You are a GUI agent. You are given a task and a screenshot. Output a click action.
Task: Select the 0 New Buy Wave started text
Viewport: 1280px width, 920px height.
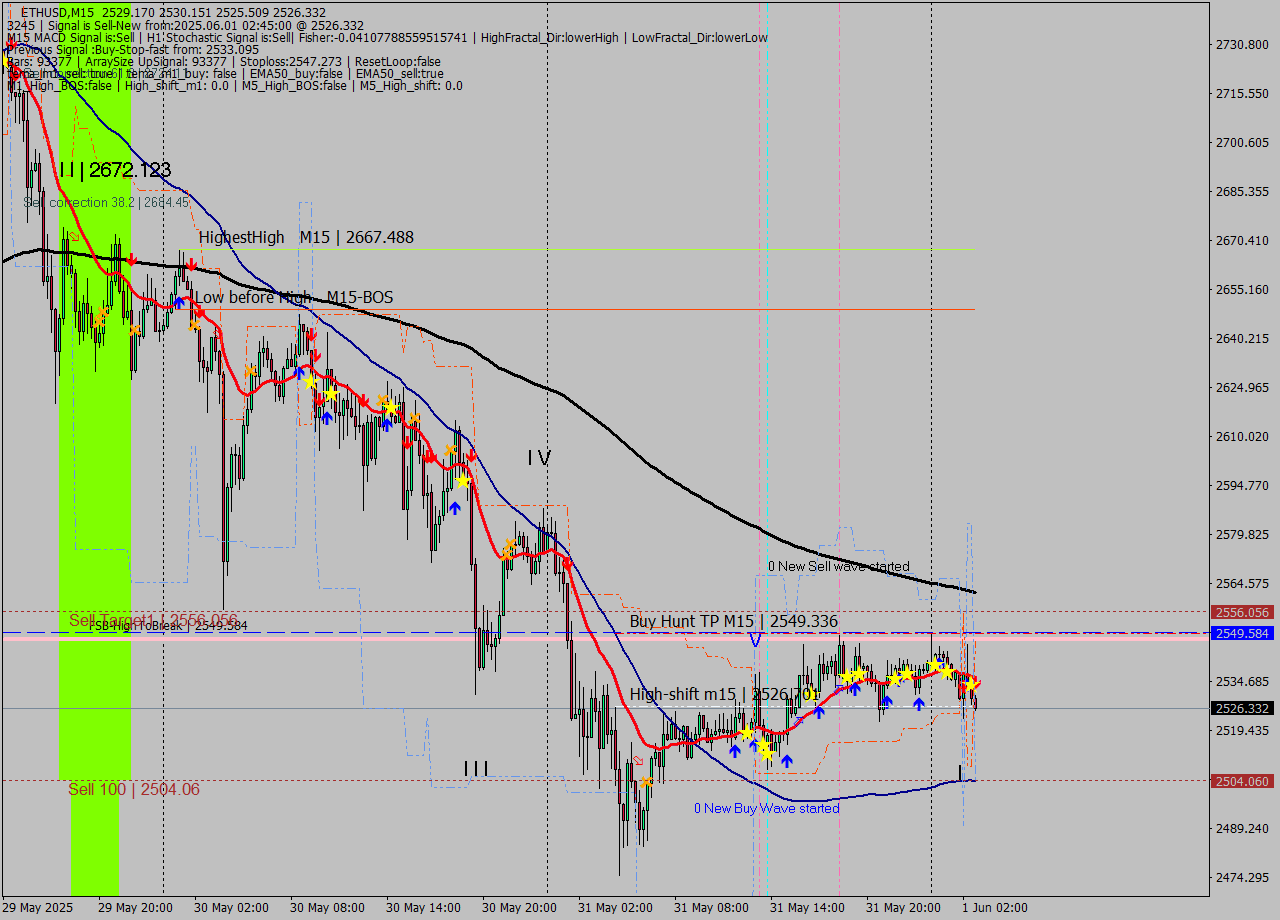[x=767, y=808]
